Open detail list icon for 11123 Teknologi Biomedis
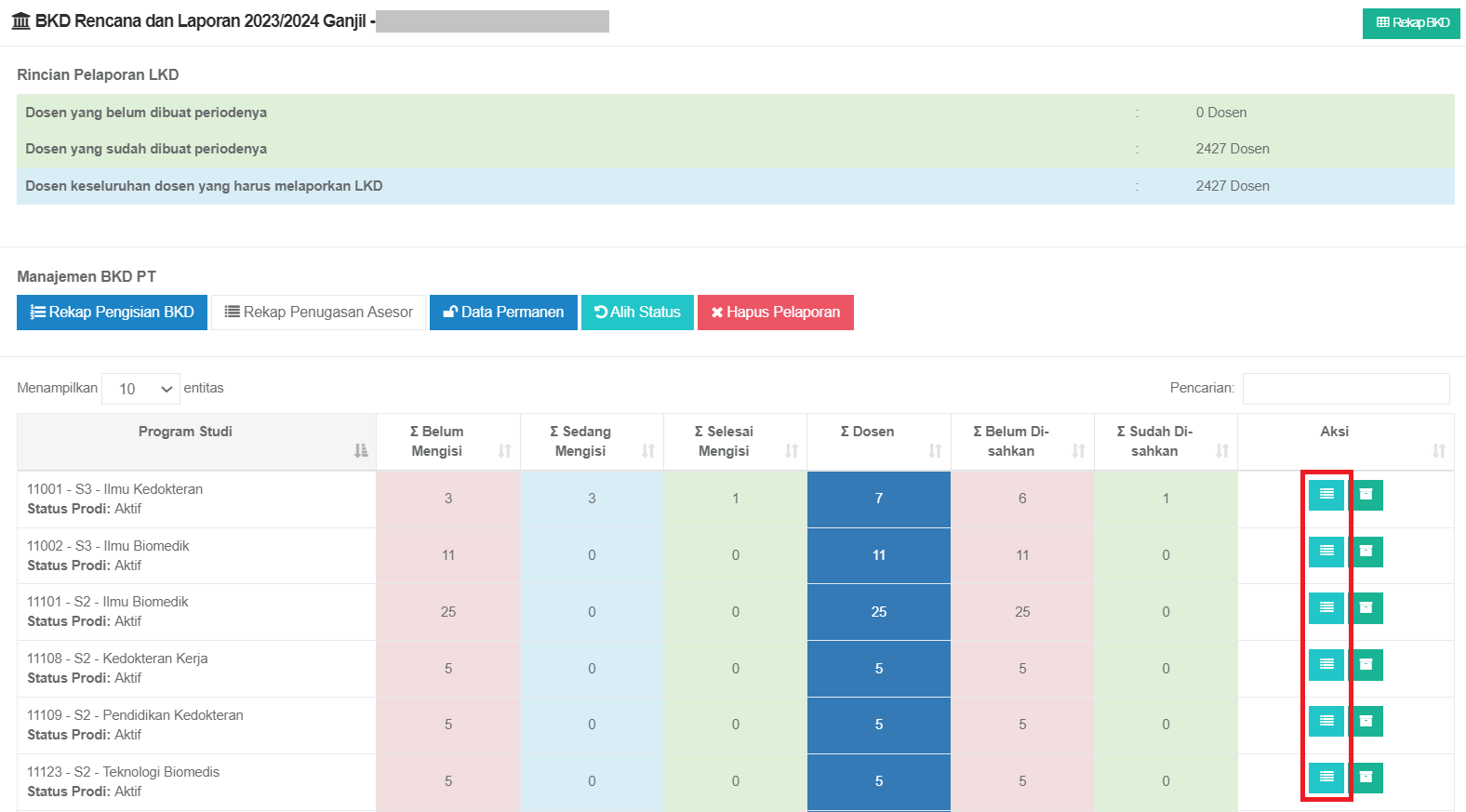This screenshot has width=1466, height=812. [x=1326, y=778]
